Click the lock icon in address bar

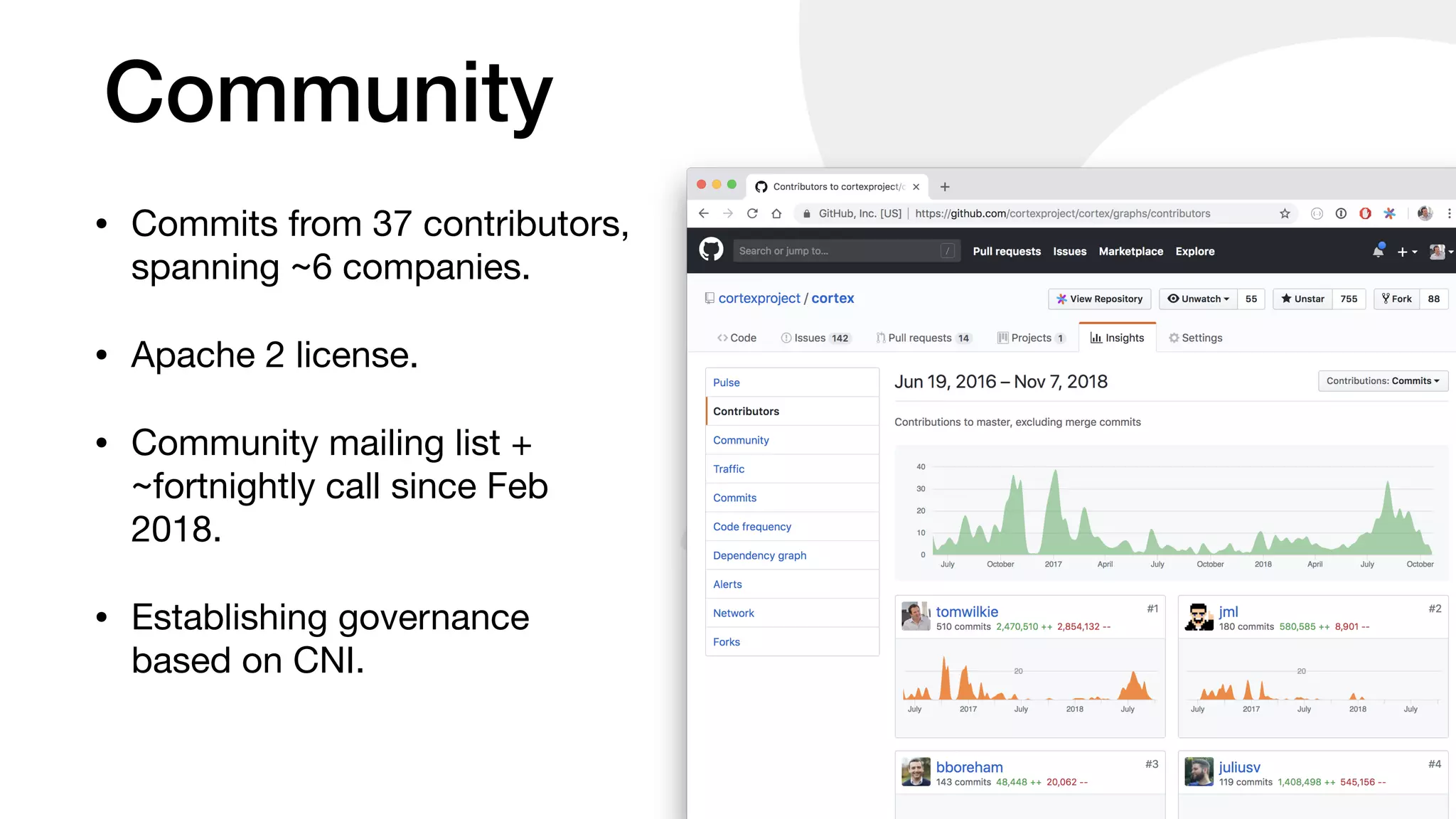pos(806,213)
